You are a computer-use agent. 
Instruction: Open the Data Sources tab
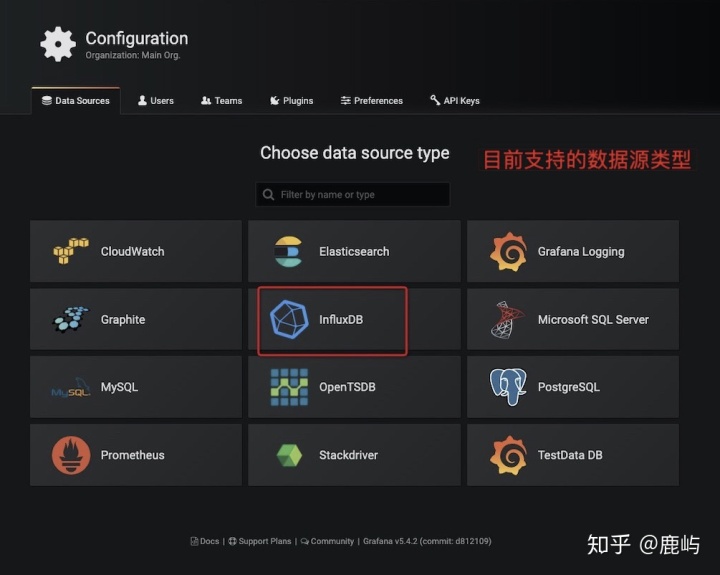(76, 101)
